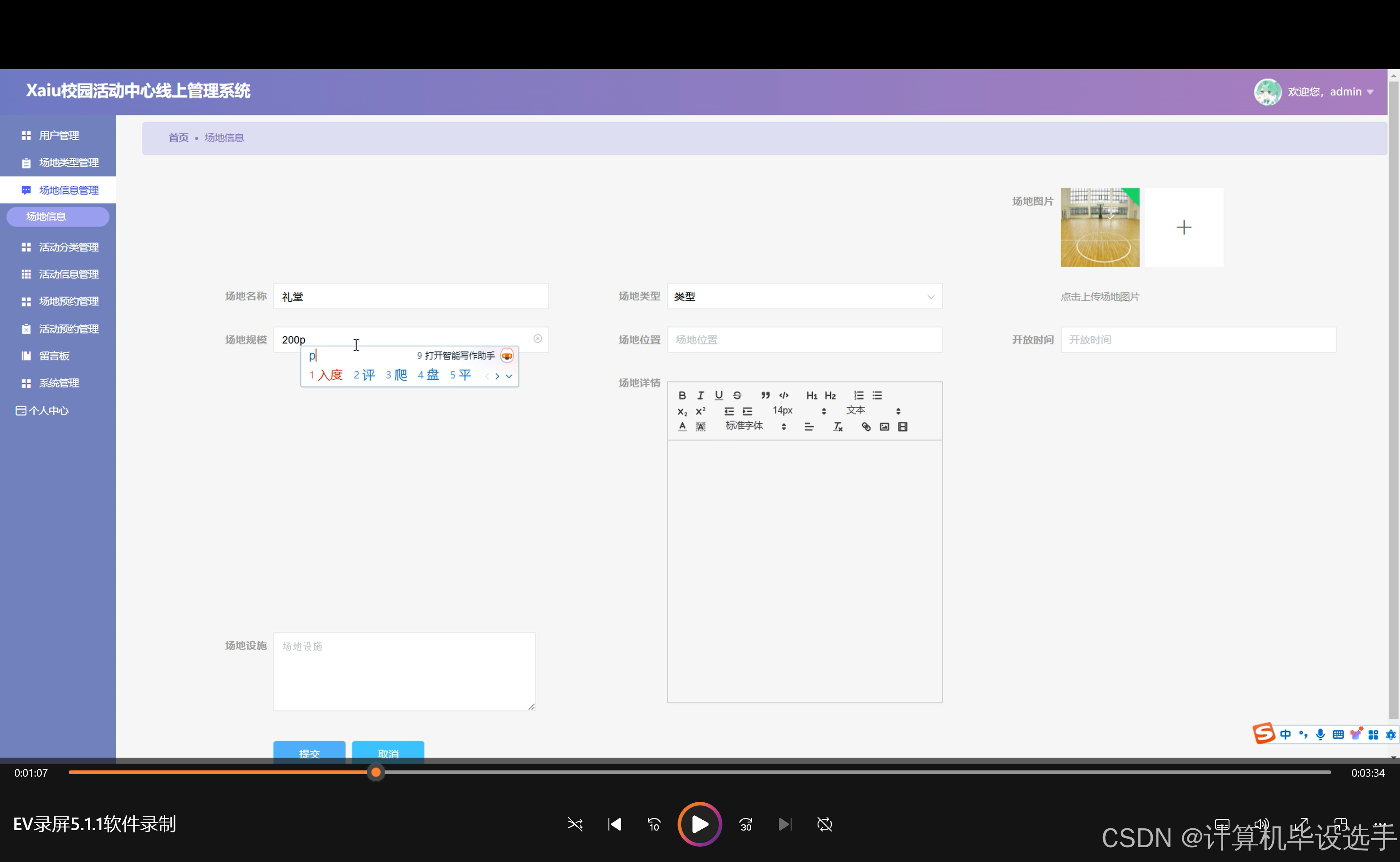Viewport: 1400px width, 862px height.
Task: Insert a code block with the code icon
Action: pyautogui.click(x=783, y=395)
